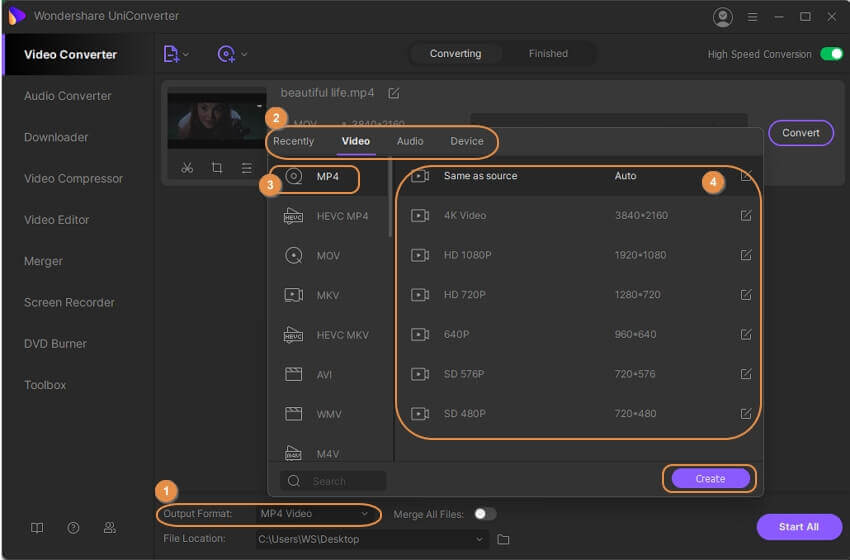This screenshot has width=850, height=560.
Task: Click the format Search field
Action: click(x=333, y=481)
